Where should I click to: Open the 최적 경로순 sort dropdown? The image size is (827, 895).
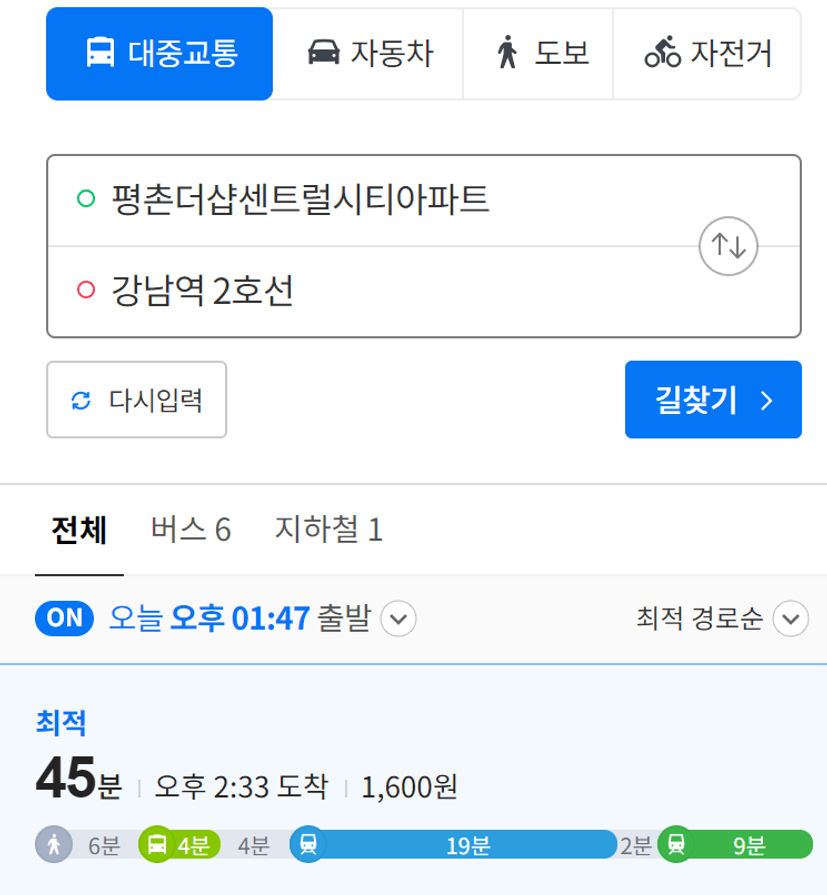click(722, 619)
